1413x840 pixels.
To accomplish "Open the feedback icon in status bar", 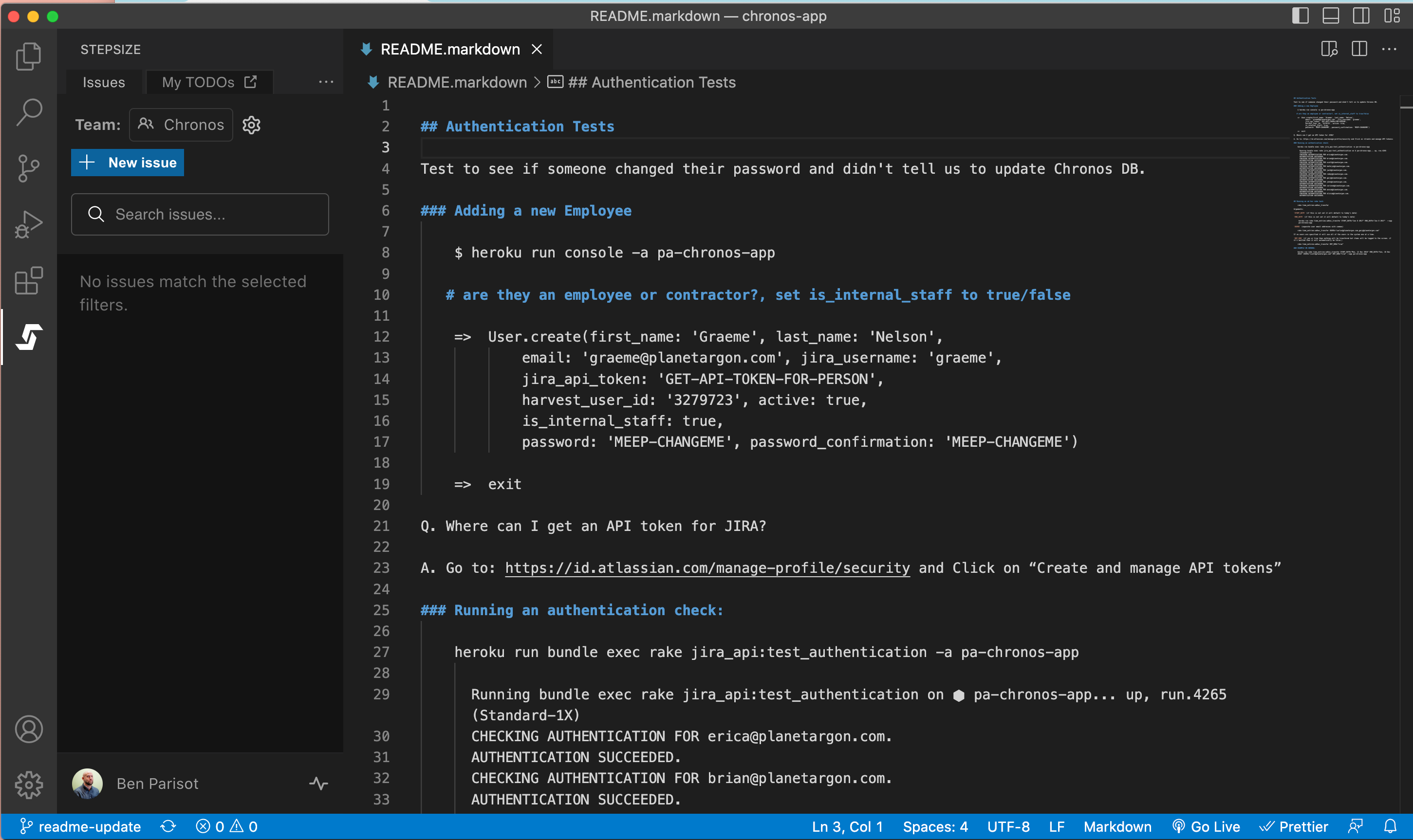I will tap(1356, 826).
